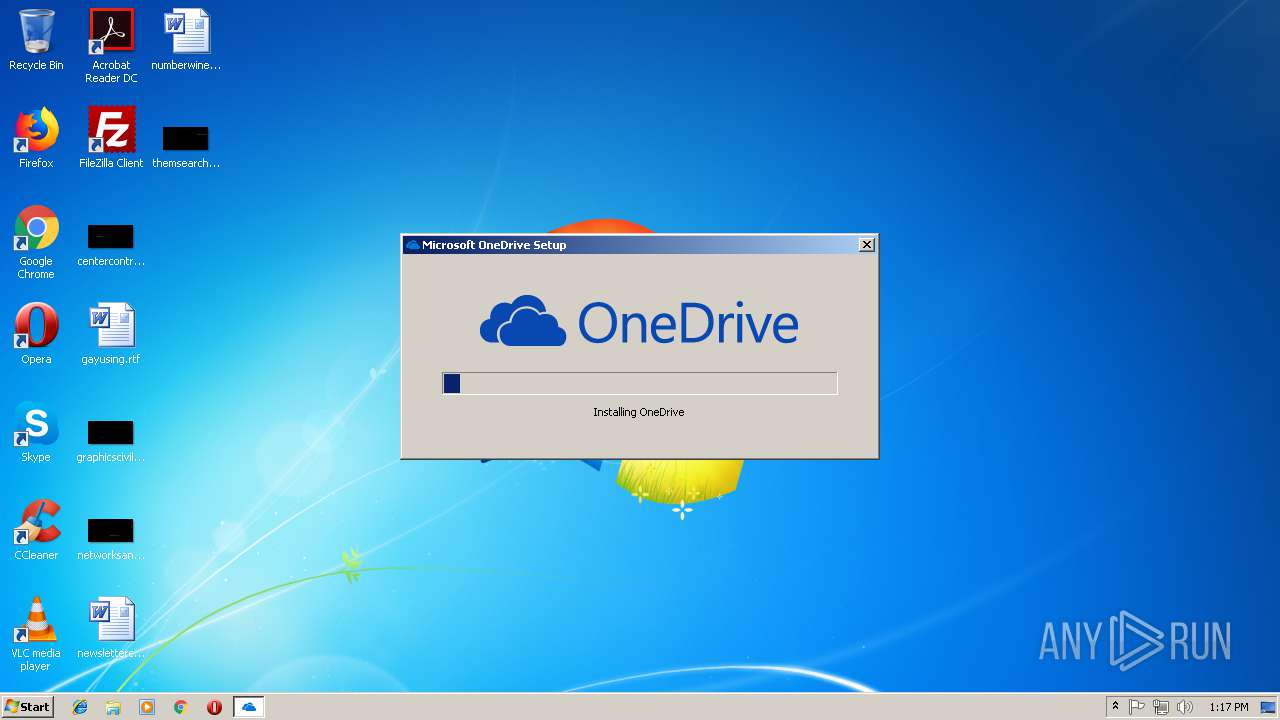The height and width of the screenshot is (720, 1280).
Task: Click the OneDrive cloud logo
Action: coord(523,321)
